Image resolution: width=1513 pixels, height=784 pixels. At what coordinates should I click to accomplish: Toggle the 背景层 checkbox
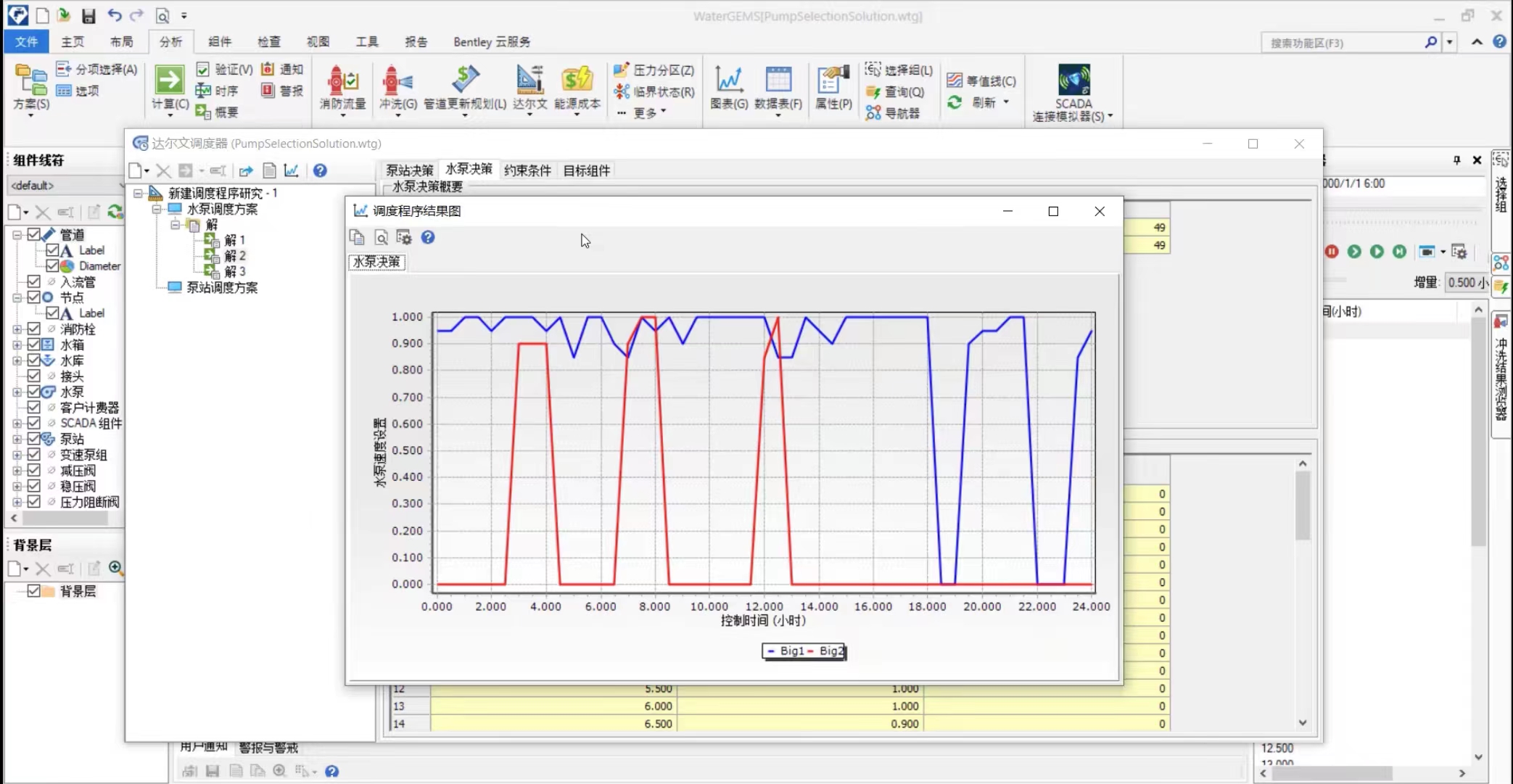tap(33, 591)
